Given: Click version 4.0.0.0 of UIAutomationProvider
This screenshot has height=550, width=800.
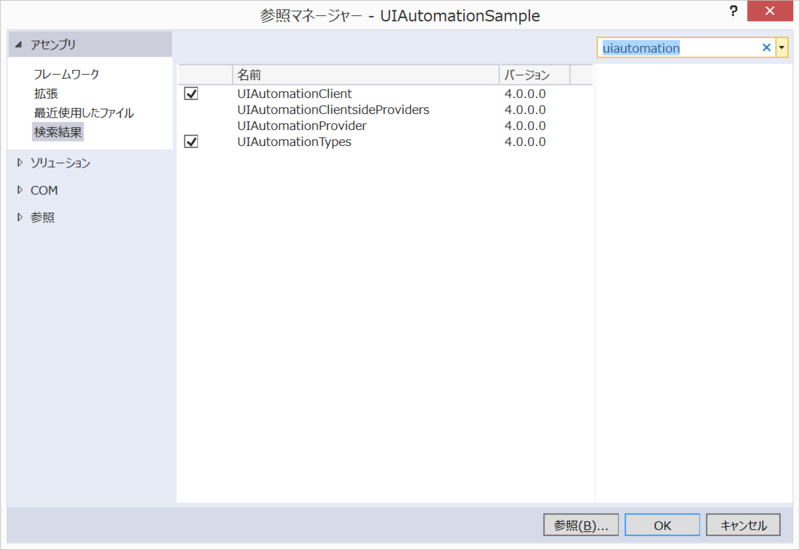Looking at the screenshot, I should pos(525,126).
